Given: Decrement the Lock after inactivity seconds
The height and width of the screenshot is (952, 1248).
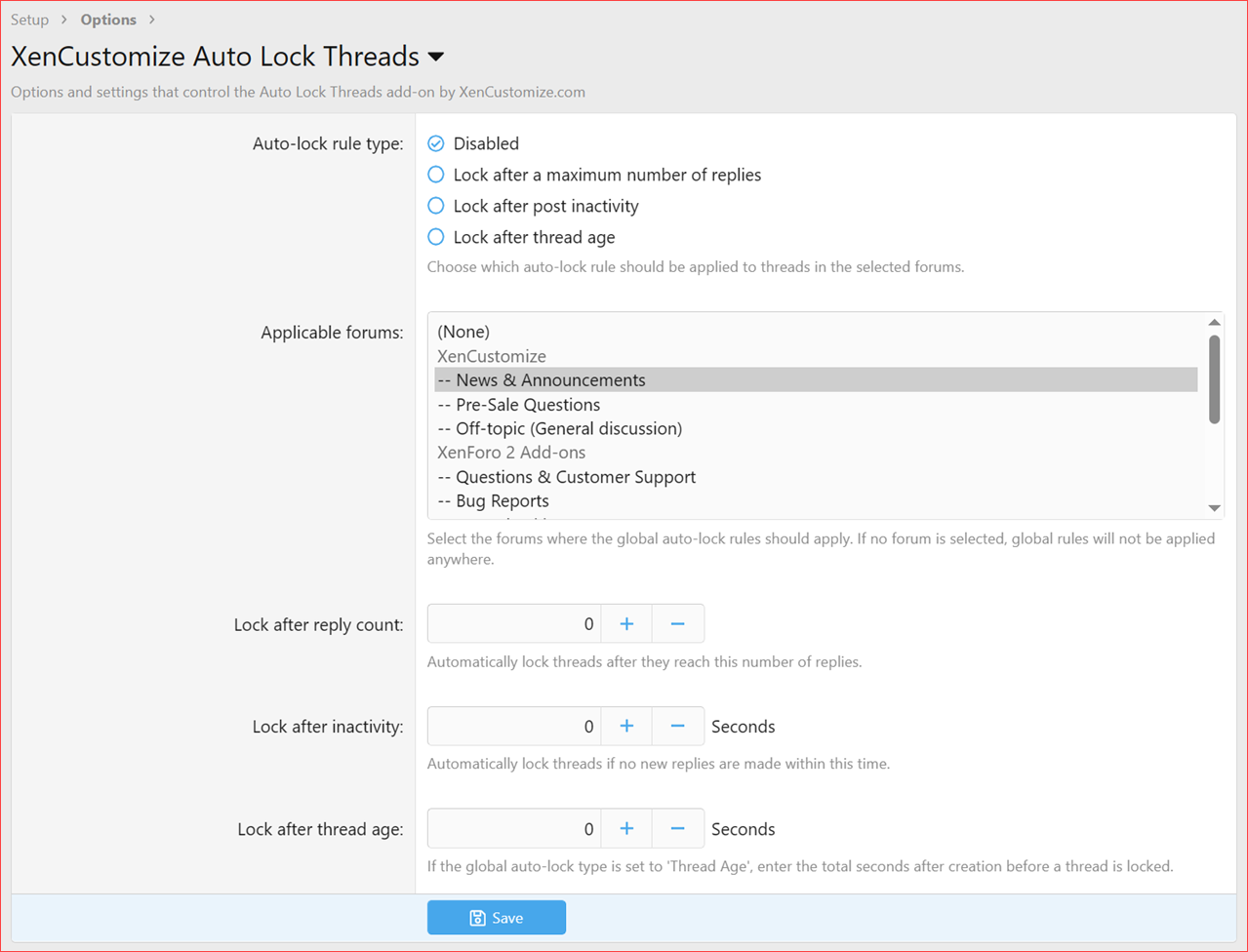Looking at the screenshot, I should [x=677, y=727].
